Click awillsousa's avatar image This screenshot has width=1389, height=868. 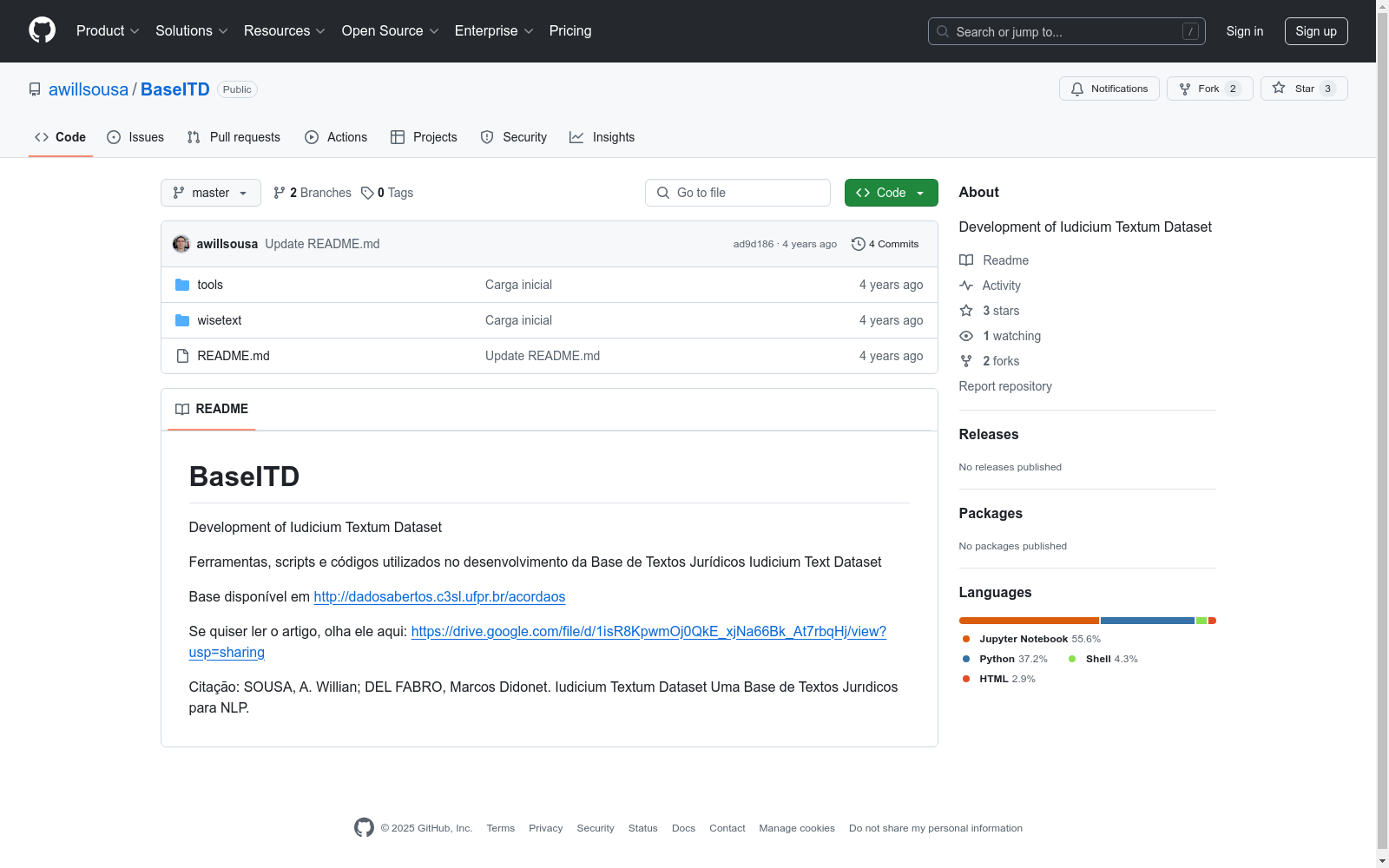coord(181,244)
